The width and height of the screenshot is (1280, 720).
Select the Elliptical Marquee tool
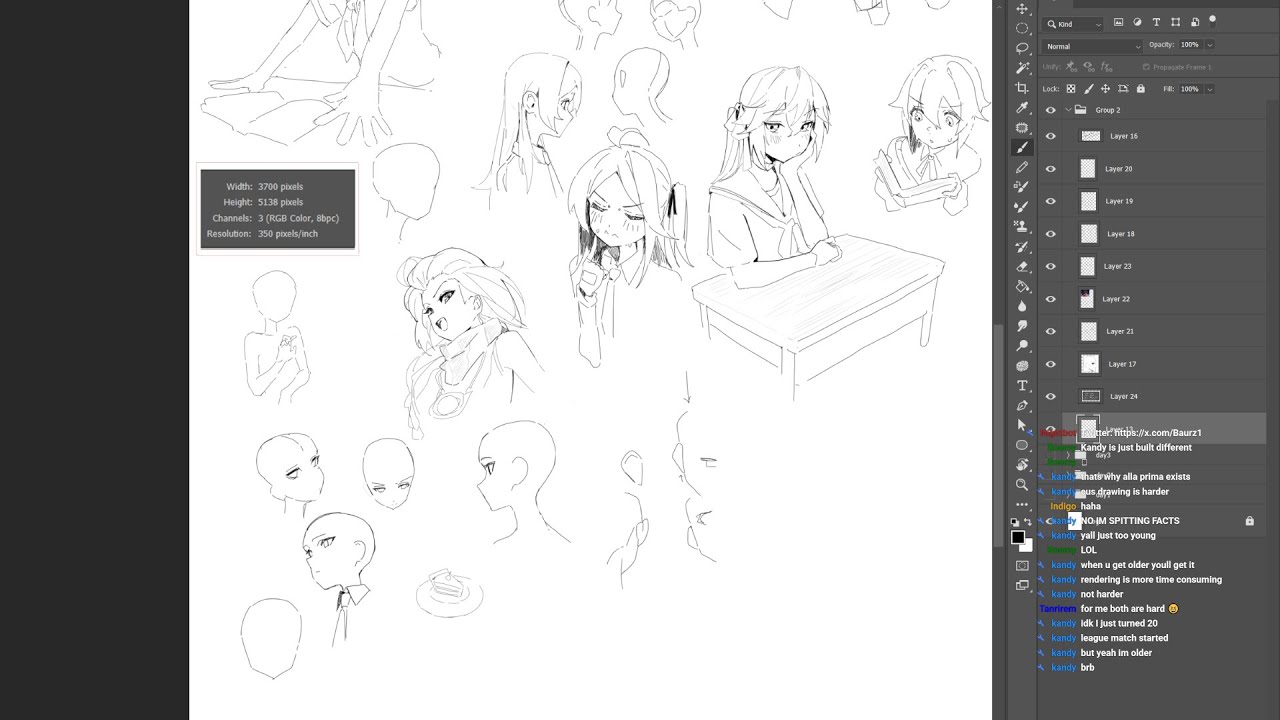coord(1022,28)
